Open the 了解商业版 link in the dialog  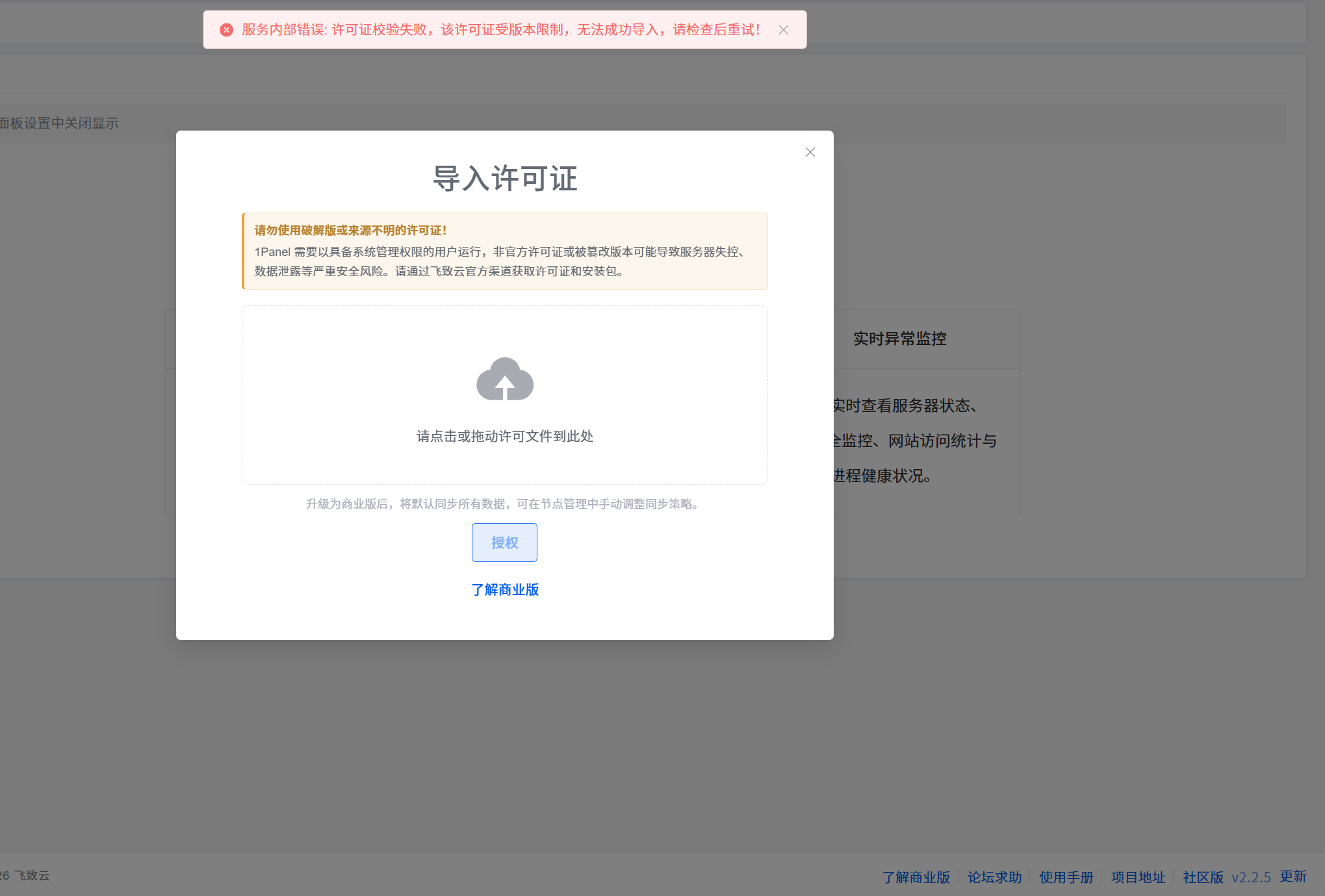[505, 590]
